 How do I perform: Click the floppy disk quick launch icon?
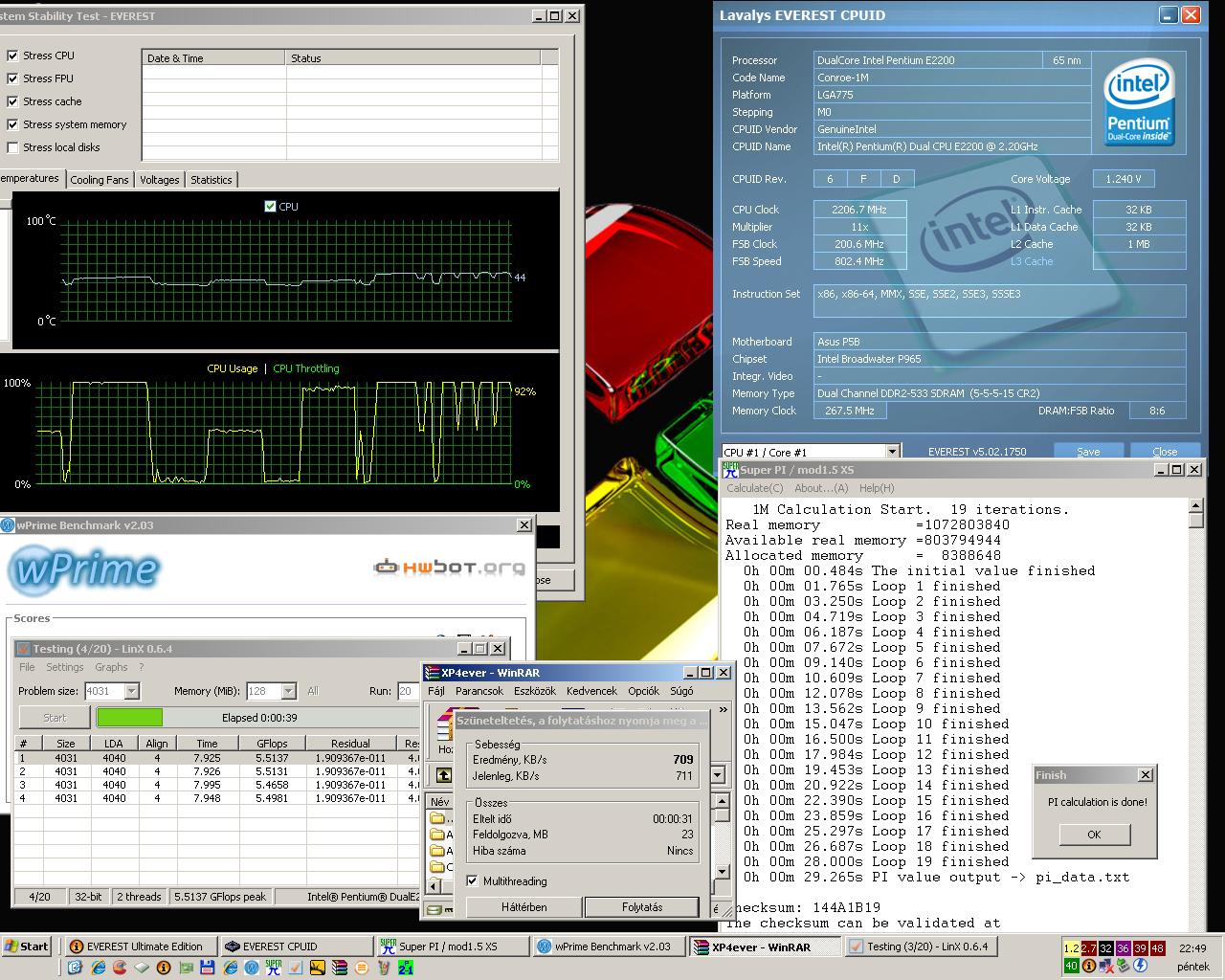click(x=208, y=968)
